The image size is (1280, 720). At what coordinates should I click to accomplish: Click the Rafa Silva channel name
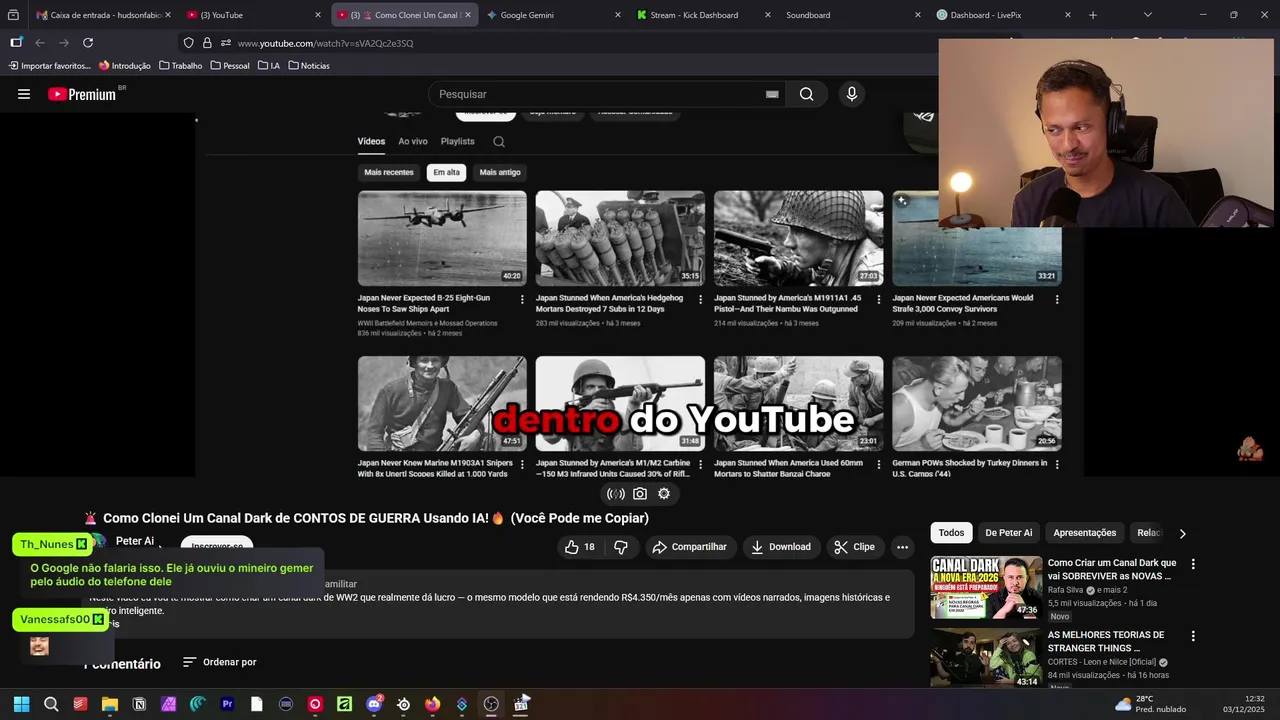click(1066, 590)
